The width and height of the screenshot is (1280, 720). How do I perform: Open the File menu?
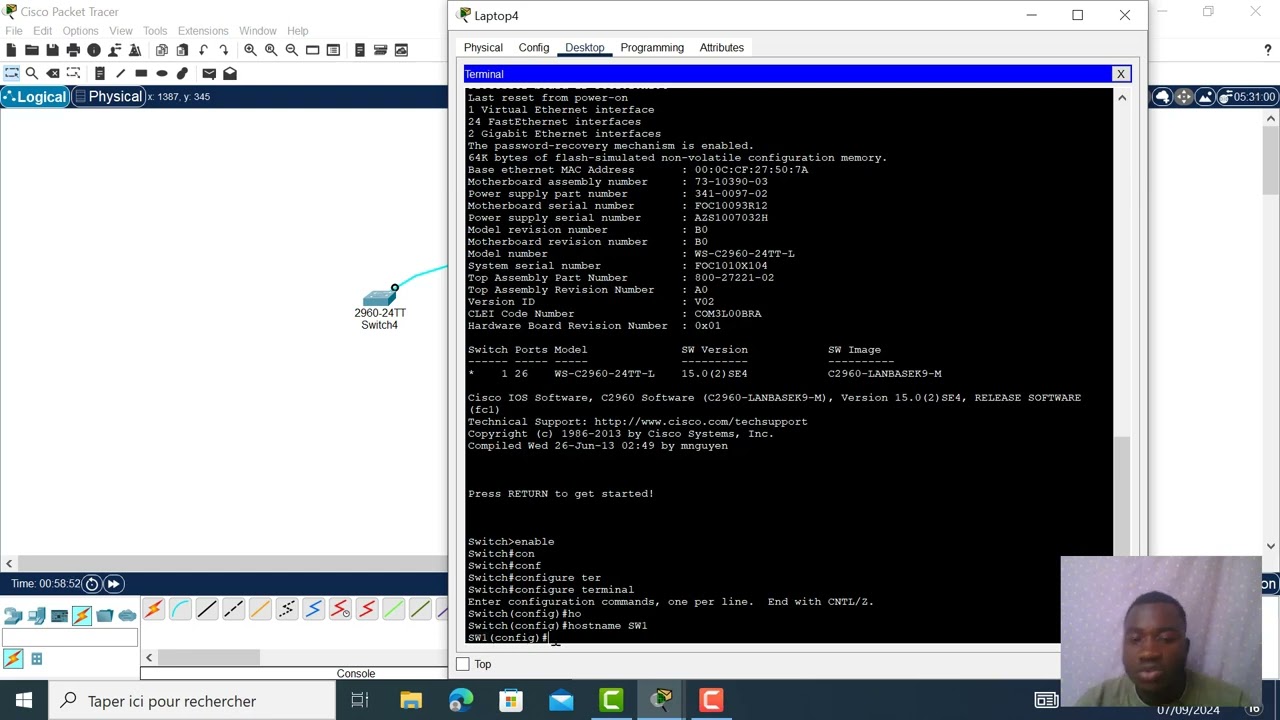(x=14, y=31)
